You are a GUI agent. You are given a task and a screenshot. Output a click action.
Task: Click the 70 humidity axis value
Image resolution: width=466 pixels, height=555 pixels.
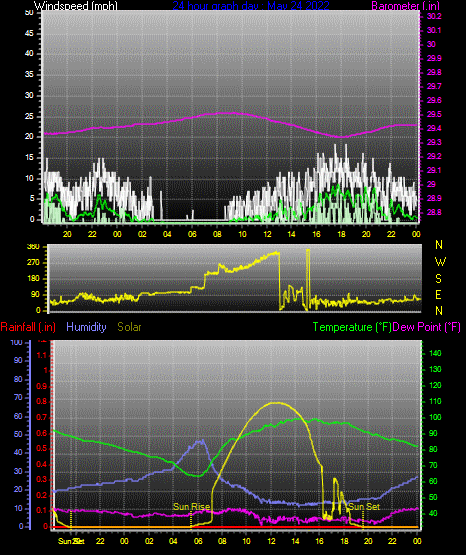[x=18, y=397]
